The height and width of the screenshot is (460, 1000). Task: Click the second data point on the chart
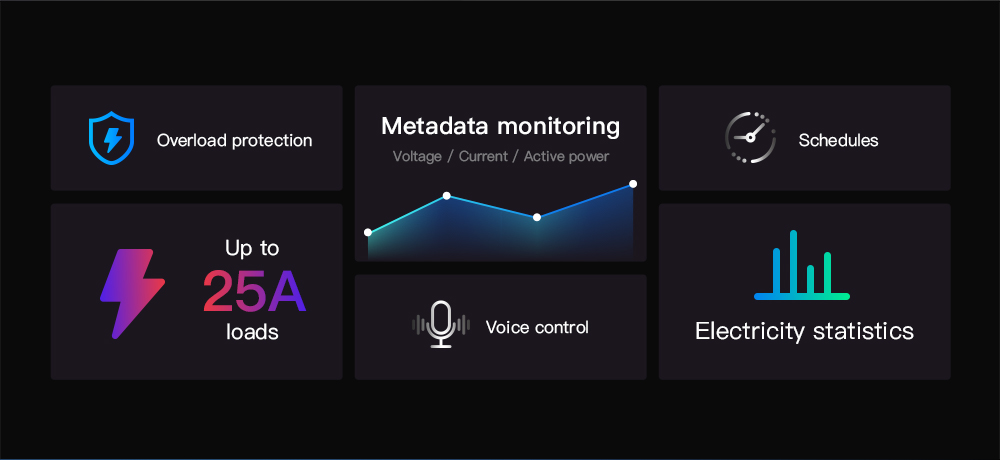point(447,196)
